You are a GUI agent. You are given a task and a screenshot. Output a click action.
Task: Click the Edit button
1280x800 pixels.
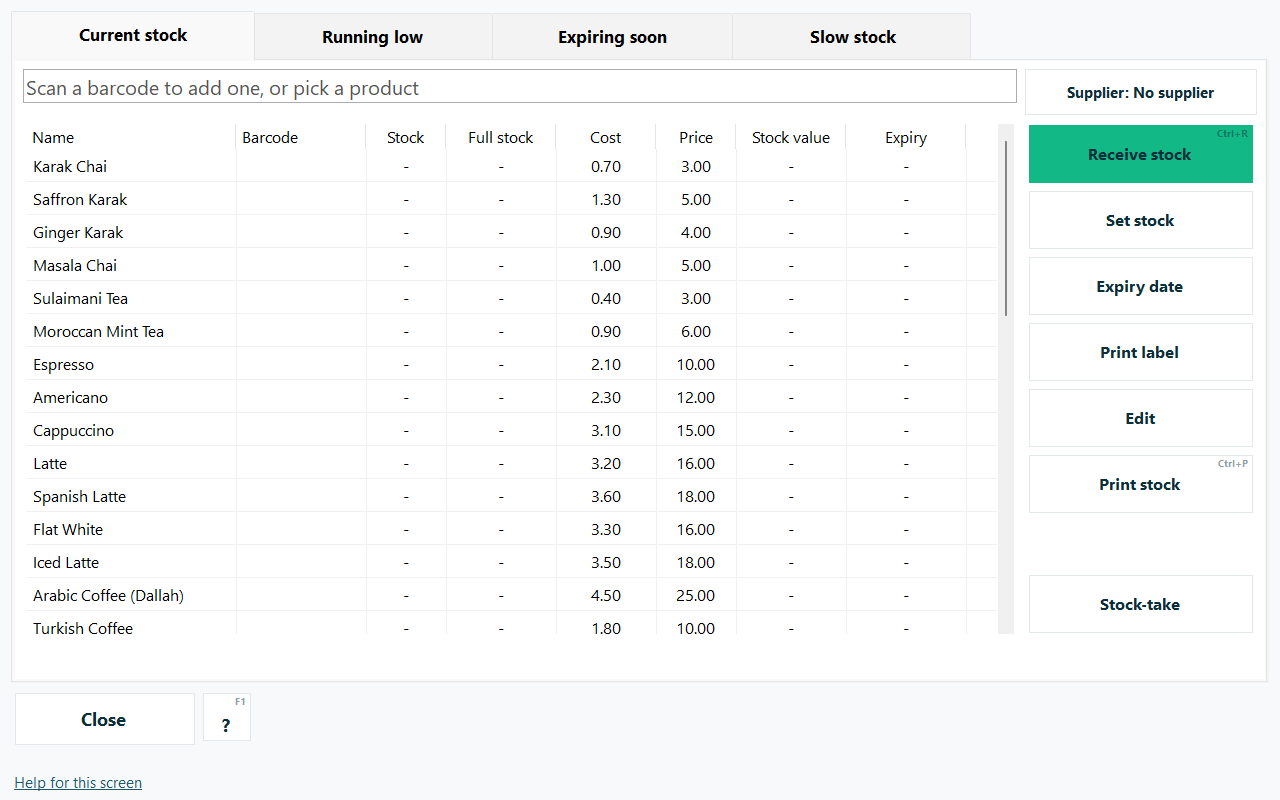[1140, 418]
